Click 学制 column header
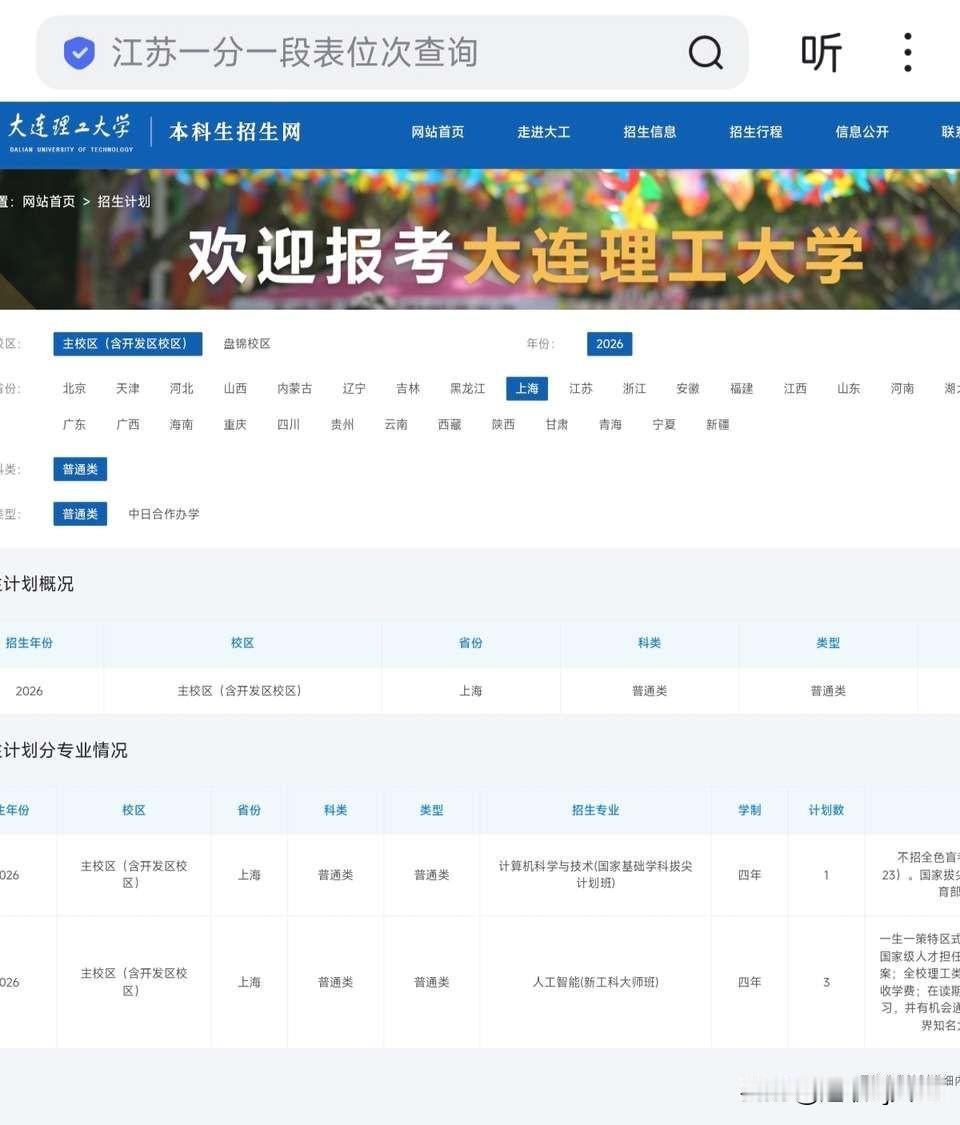 click(750, 810)
